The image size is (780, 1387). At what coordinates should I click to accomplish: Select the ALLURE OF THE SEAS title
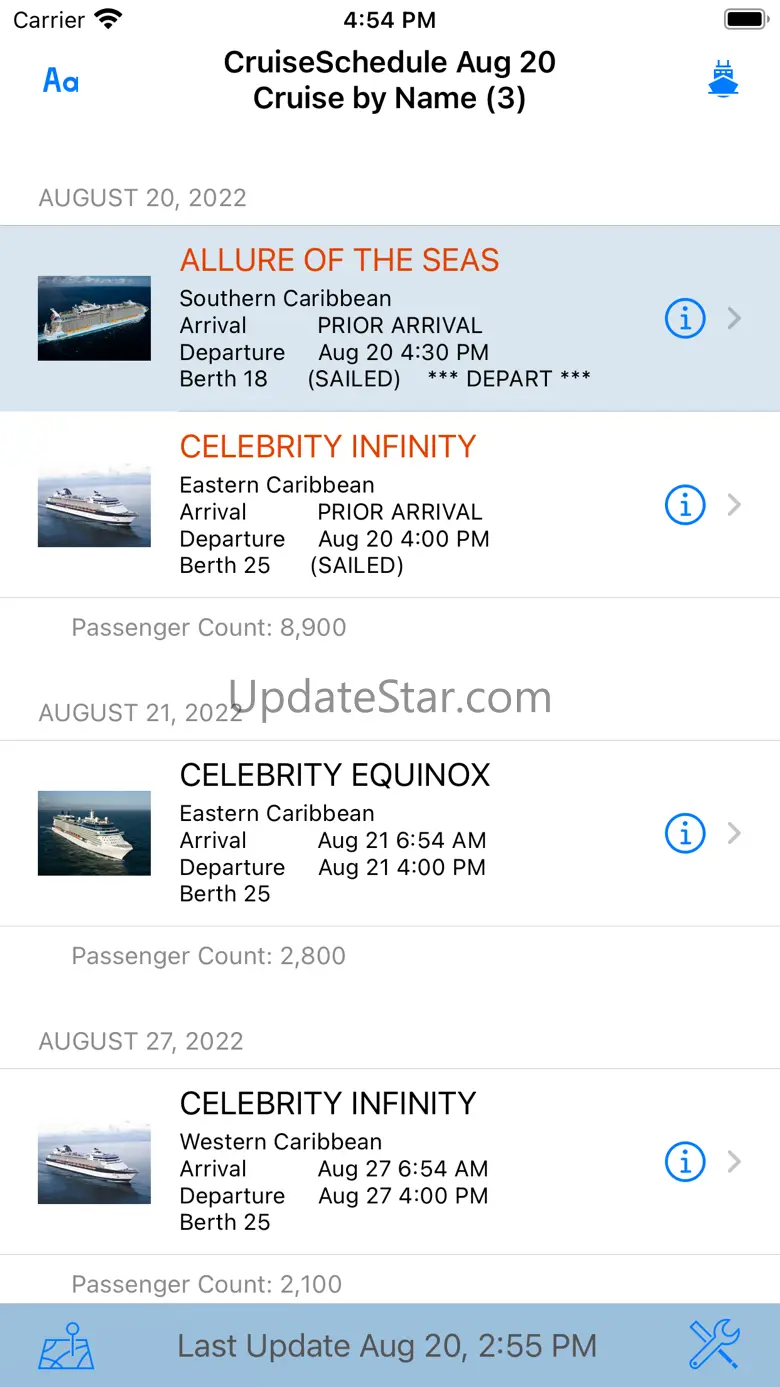coord(339,260)
